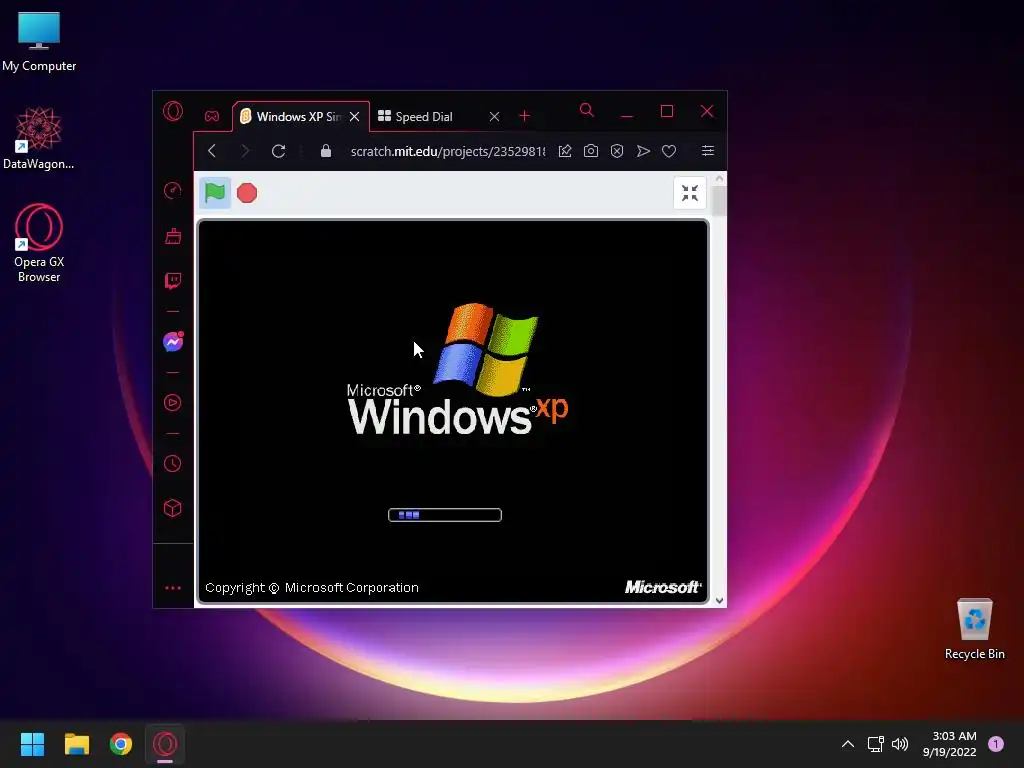The width and height of the screenshot is (1024, 768).
Task: Open GX Cleaner in the sidebar
Action: click(x=173, y=236)
